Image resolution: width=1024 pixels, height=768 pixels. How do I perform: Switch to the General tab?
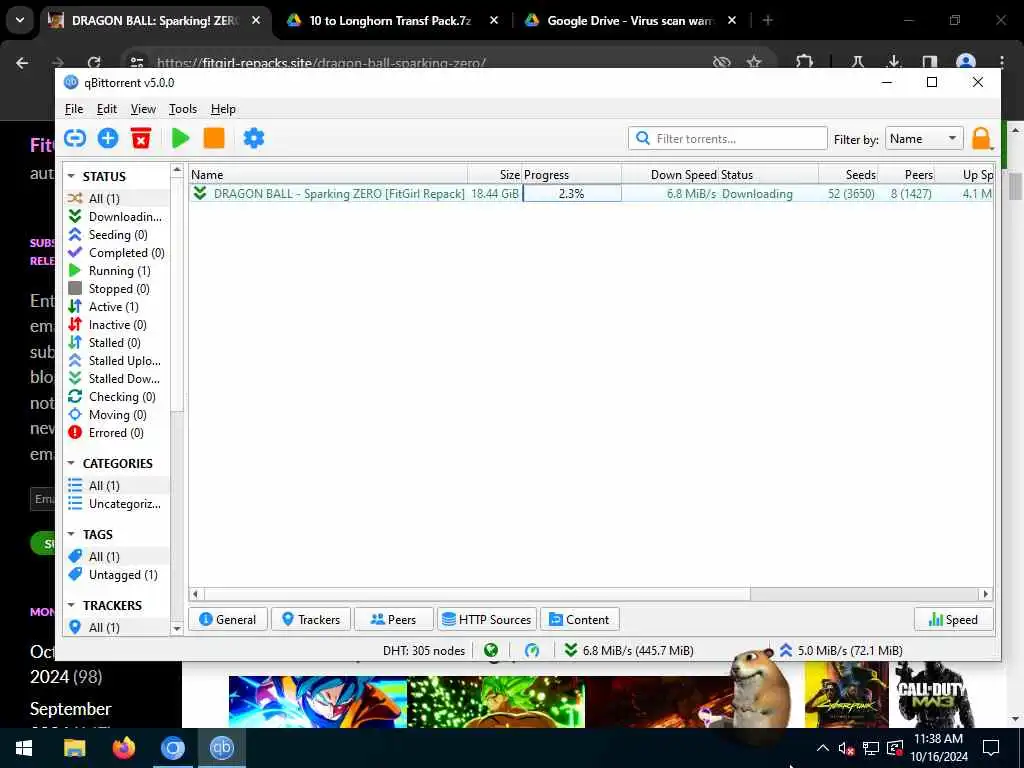(x=228, y=619)
